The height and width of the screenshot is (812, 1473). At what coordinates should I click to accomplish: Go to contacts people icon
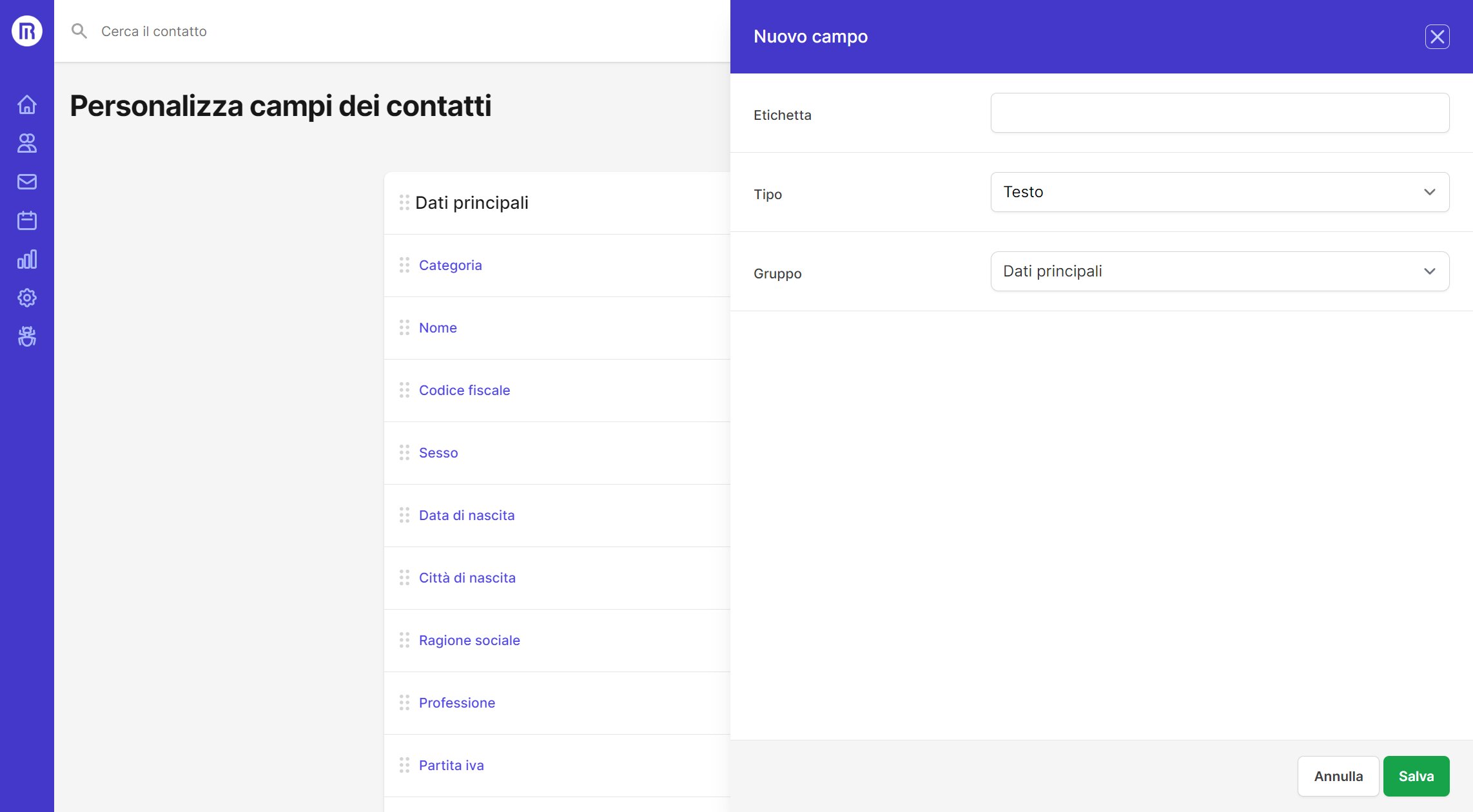click(x=27, y=143)
